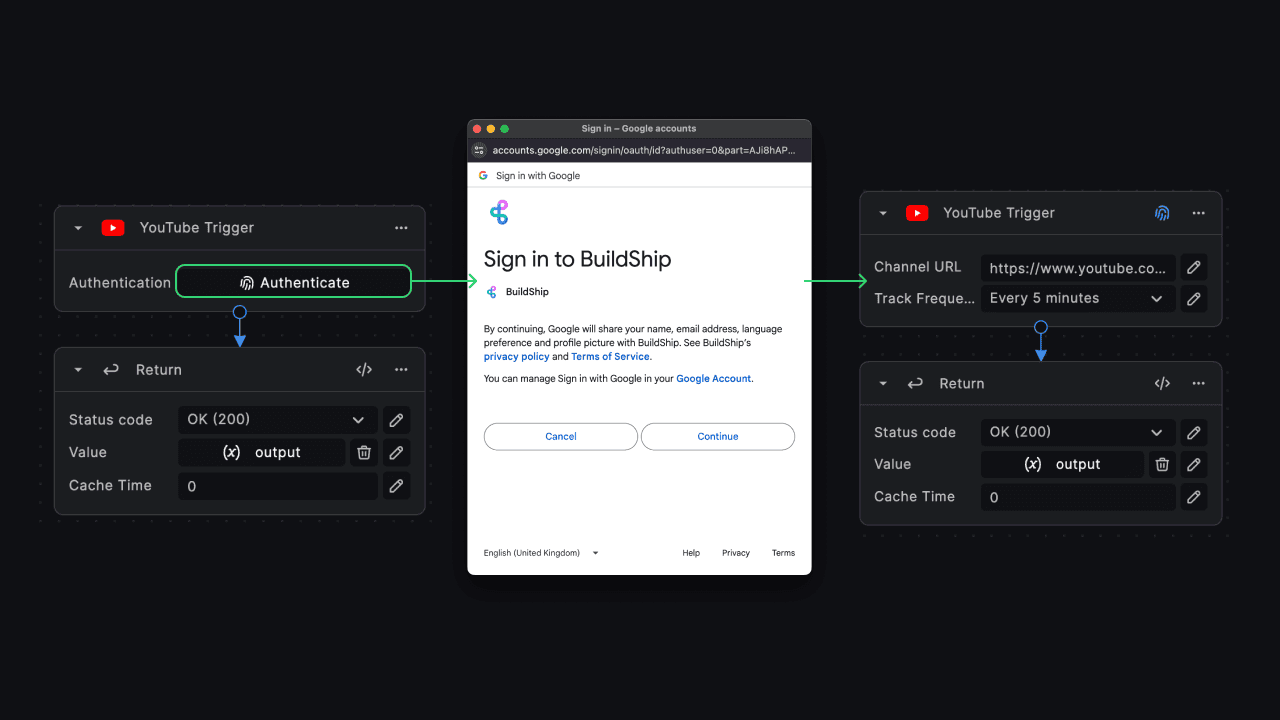
Task: Collapse the left Return node
Action: pyautogui.click(x=78, y=370)
